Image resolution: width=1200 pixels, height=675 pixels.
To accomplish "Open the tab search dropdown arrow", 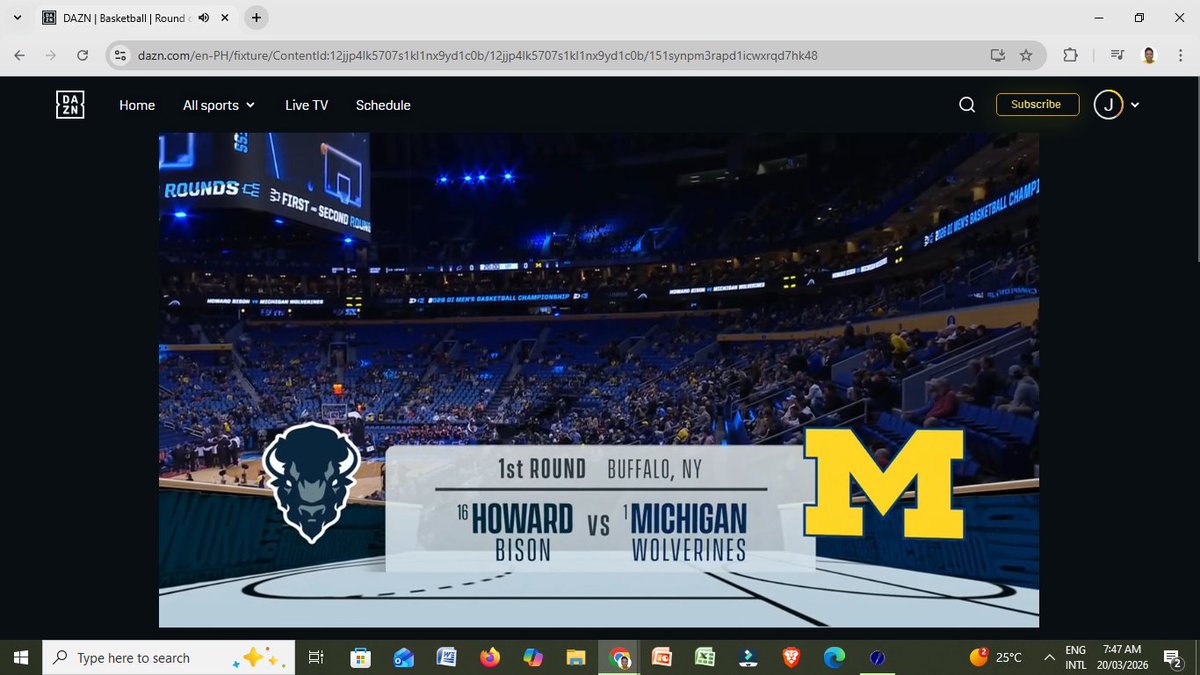I will [17, 17].
